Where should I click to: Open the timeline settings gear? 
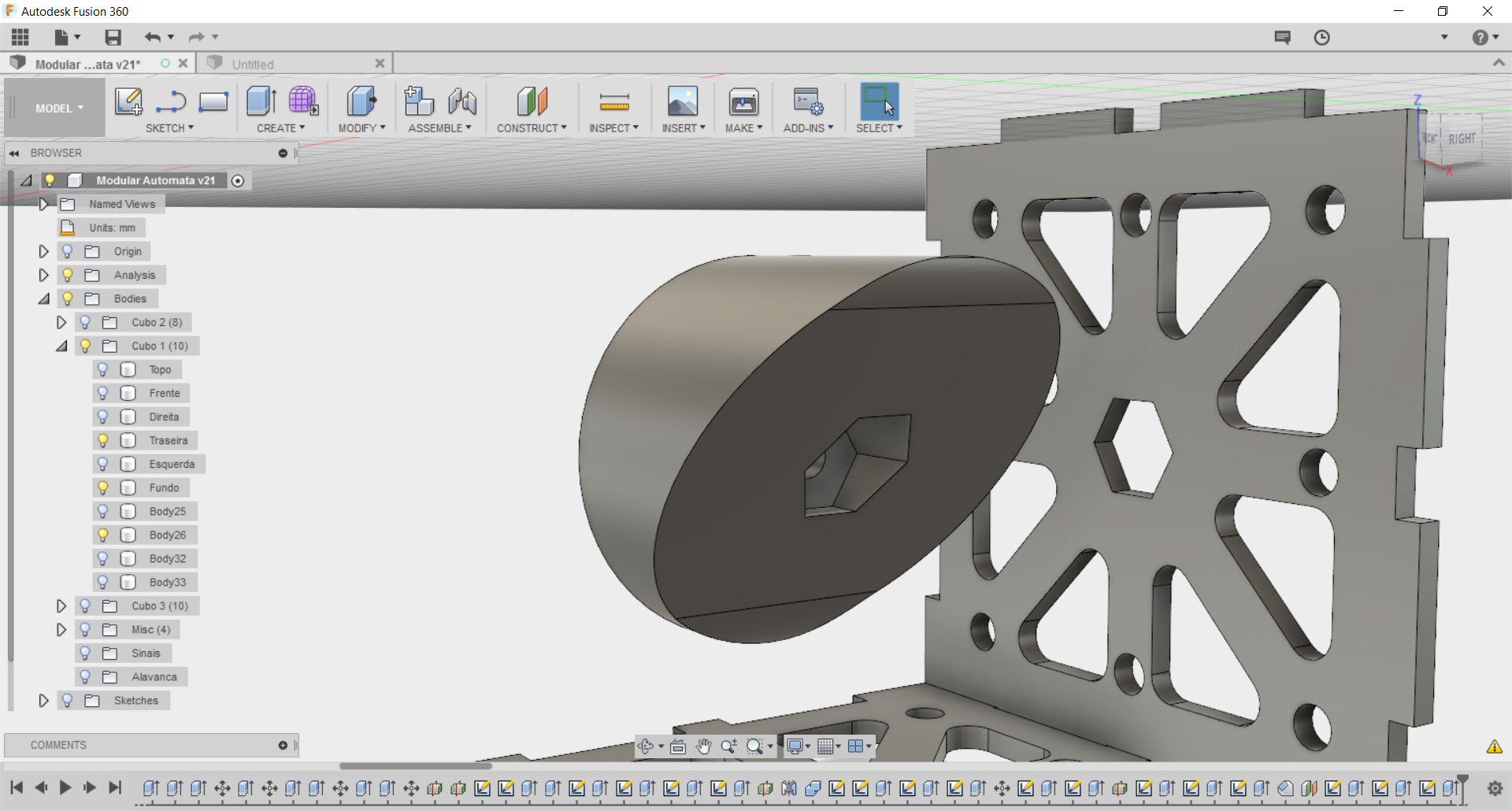click(1495, 787)
